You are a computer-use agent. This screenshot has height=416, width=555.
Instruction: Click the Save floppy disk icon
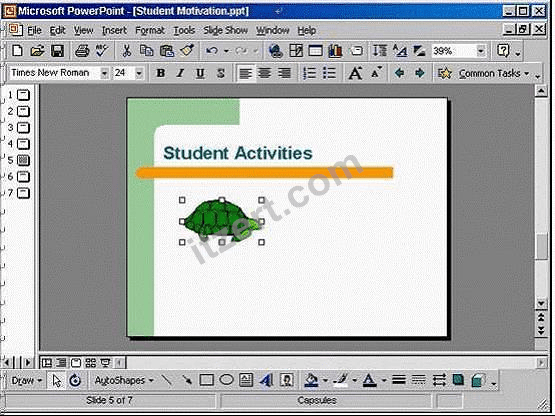click(57, 51)
